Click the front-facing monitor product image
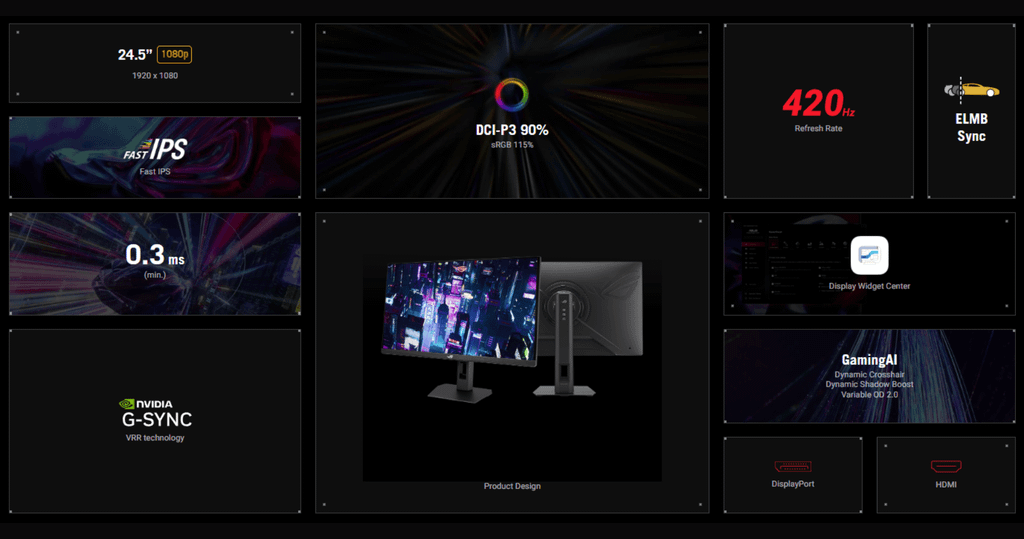This screenshot has height=539, width=1024. click(x=461, y=328)
